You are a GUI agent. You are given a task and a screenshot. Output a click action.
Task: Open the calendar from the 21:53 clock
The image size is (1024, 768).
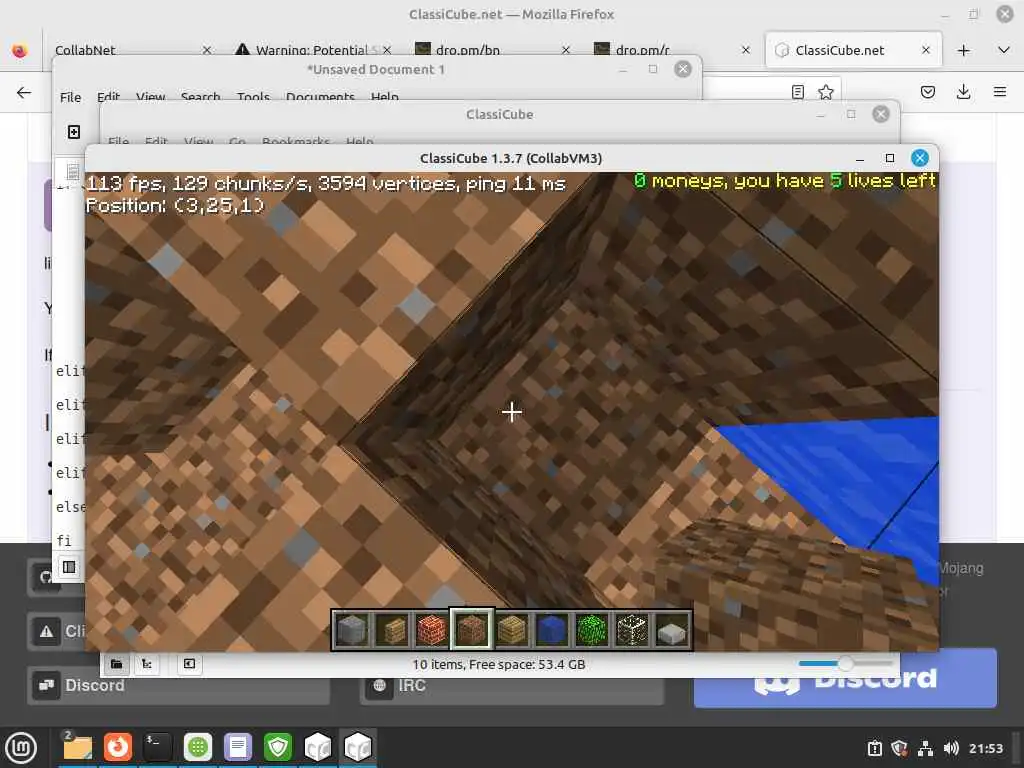coord(985,748)
